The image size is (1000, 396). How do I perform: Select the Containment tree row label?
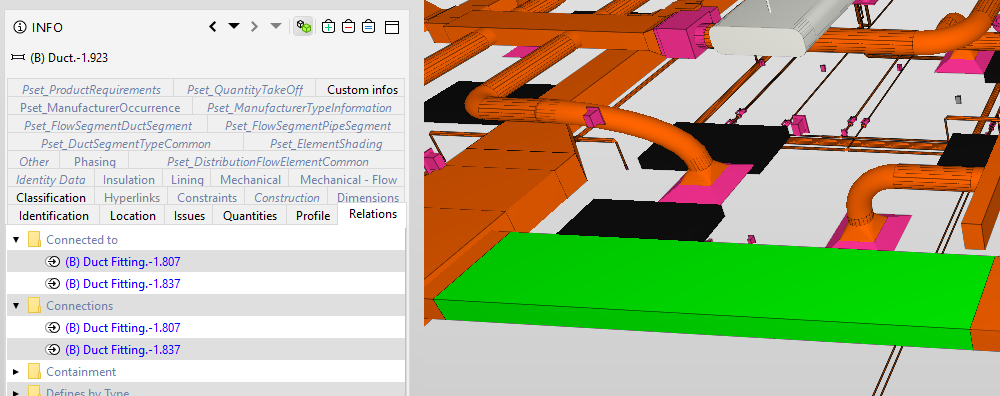pyautogui.click(x=81, y=372)
